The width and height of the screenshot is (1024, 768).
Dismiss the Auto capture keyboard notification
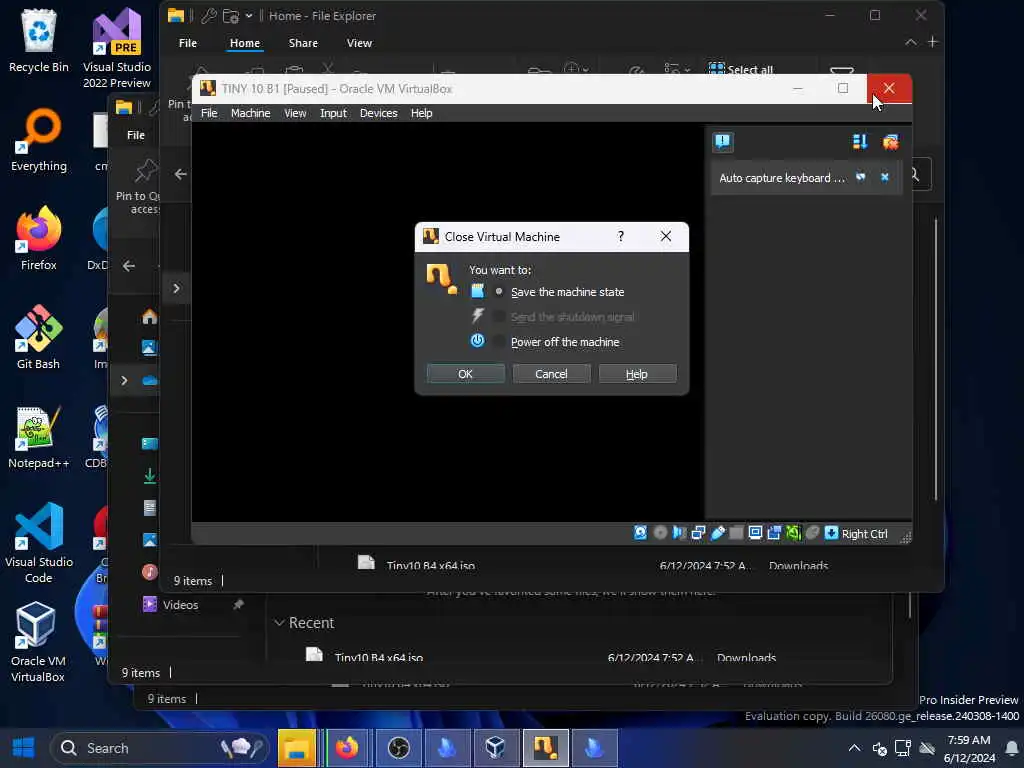click(884, 177)
